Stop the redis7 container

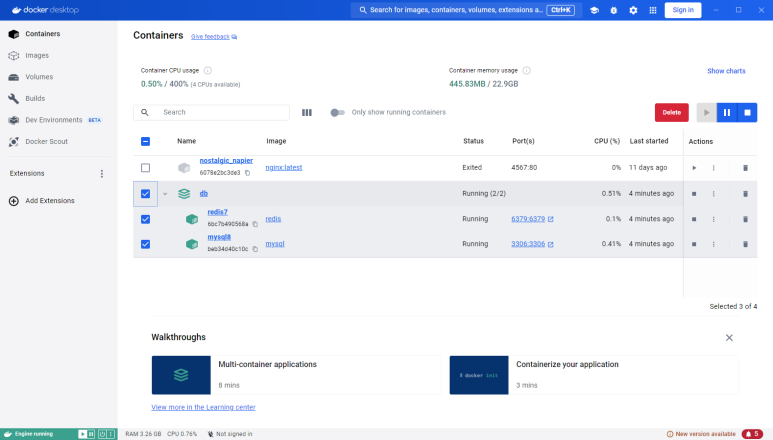[x=694, y=219]
